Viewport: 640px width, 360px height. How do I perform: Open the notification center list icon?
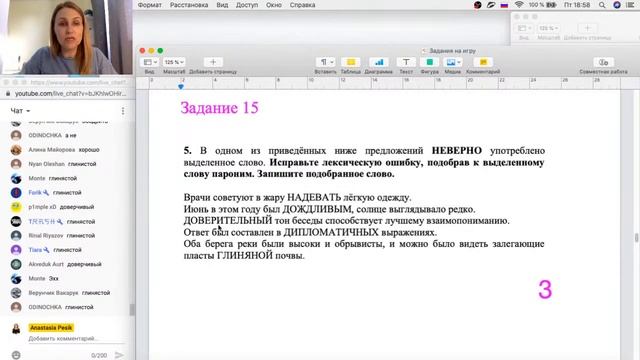(x=630, y=5)
